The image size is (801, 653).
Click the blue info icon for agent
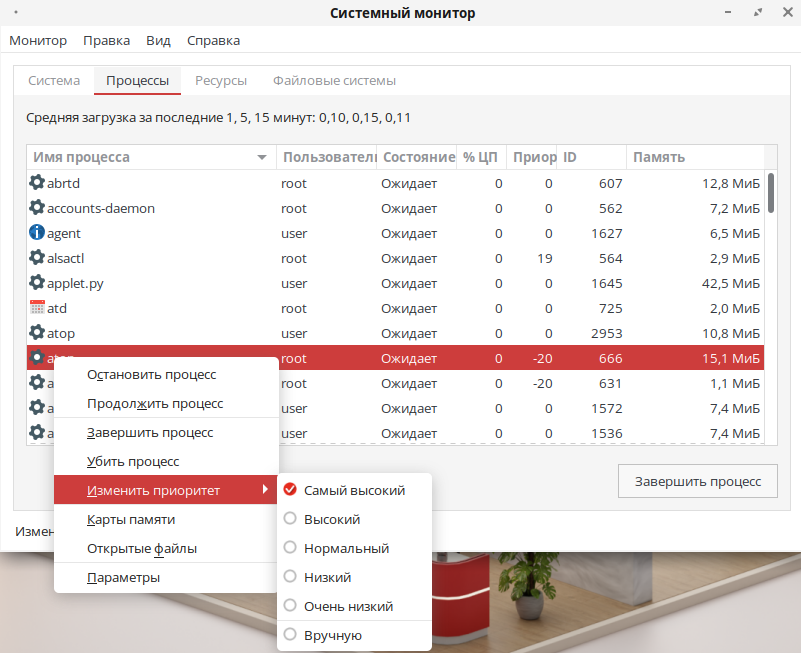tap(37, 233)
